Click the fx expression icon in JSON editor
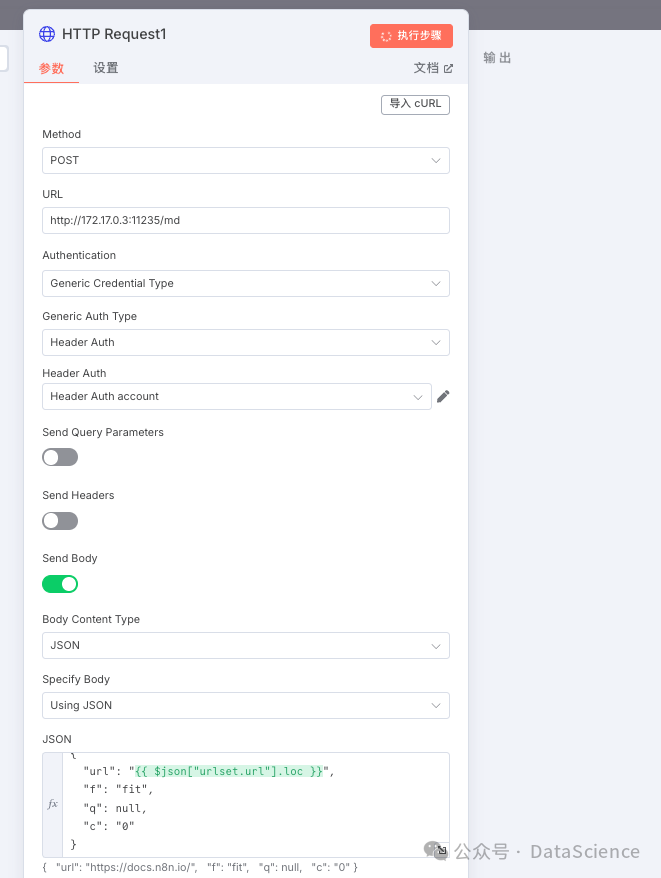 tap(53, 804)
